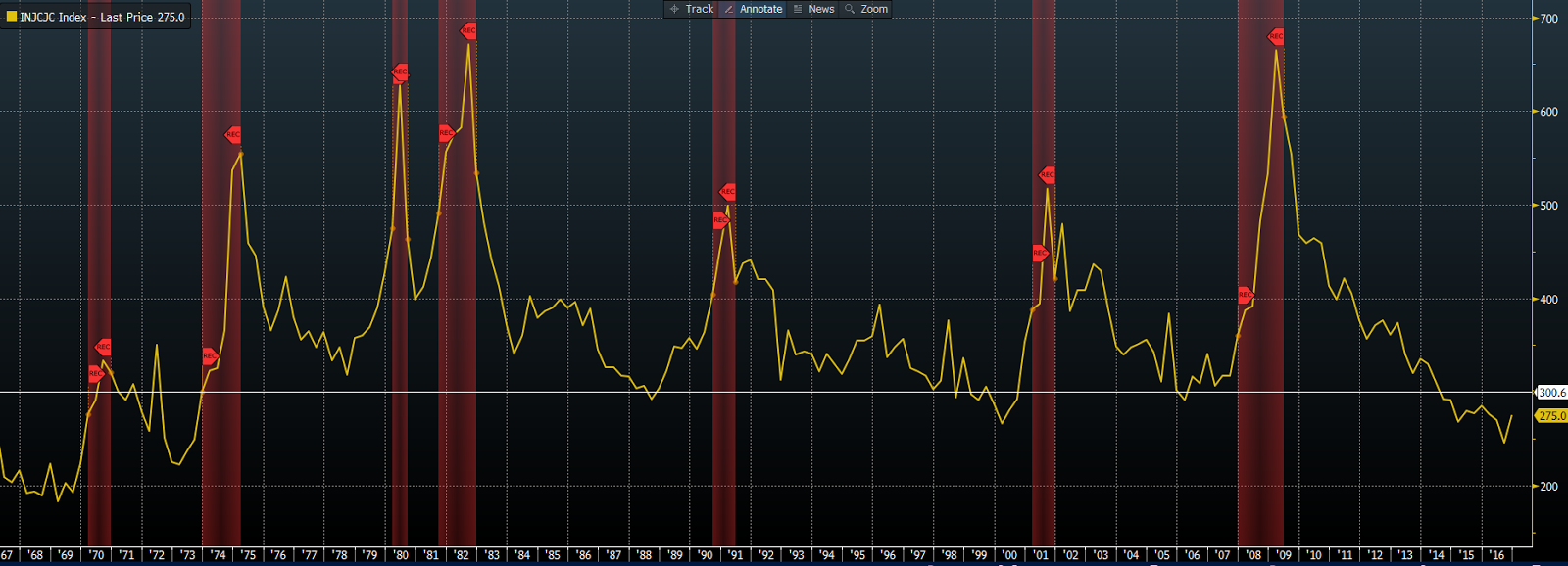
Task: Click the 700 y-axis label
Action: 1548,19
